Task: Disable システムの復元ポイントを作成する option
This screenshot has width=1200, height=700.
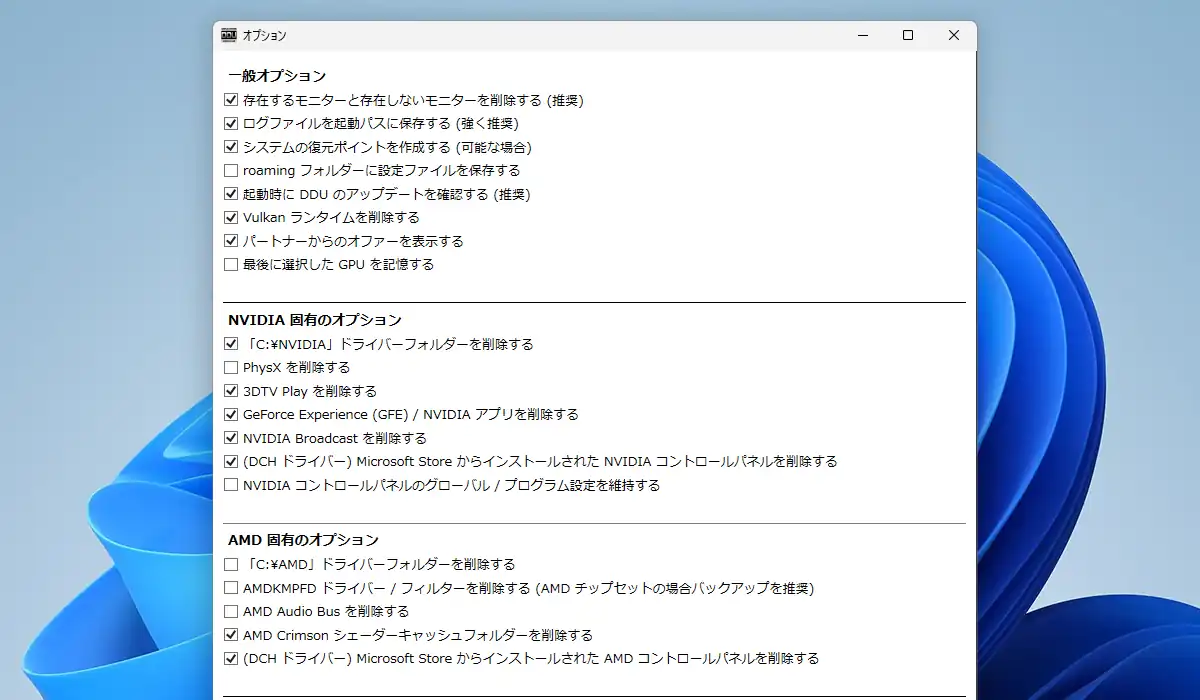Action: (232, 147)
